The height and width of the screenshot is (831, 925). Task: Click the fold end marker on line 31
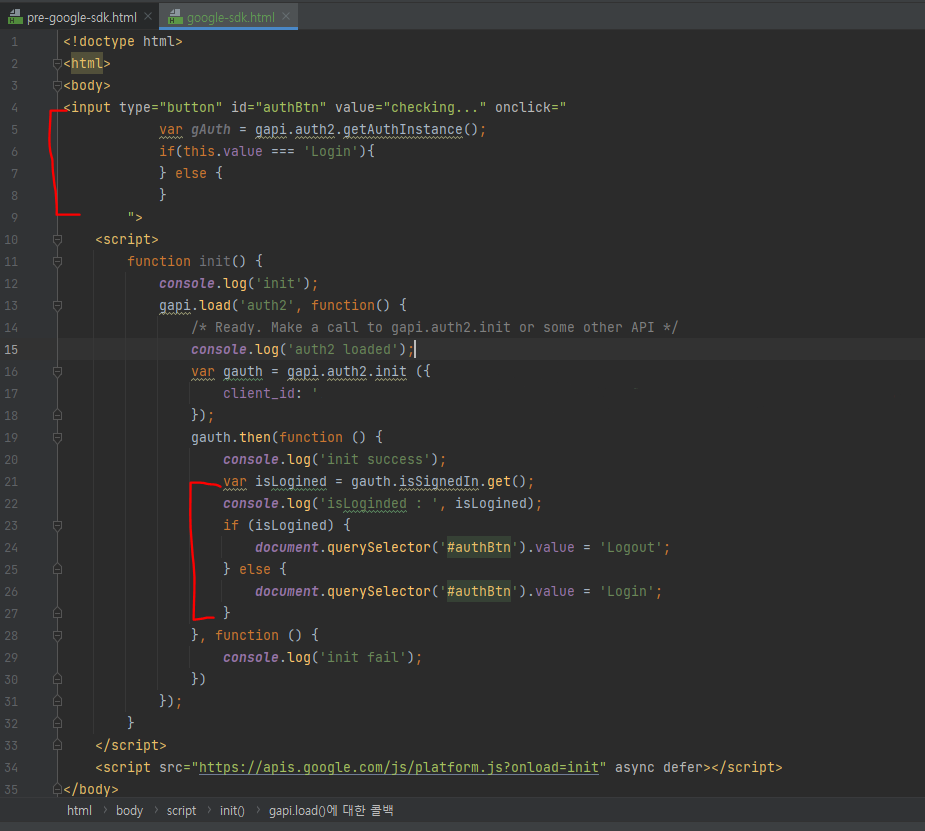click(x=57, y=701)
